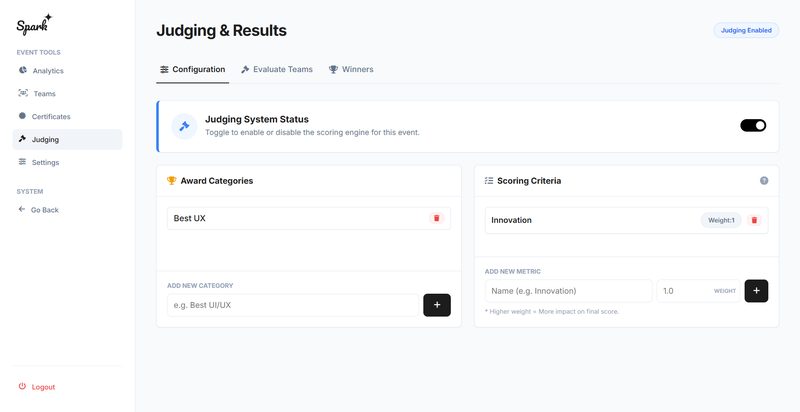Open the Winners tab
This screenshot has width=800, height=412.
pos(351,70)
